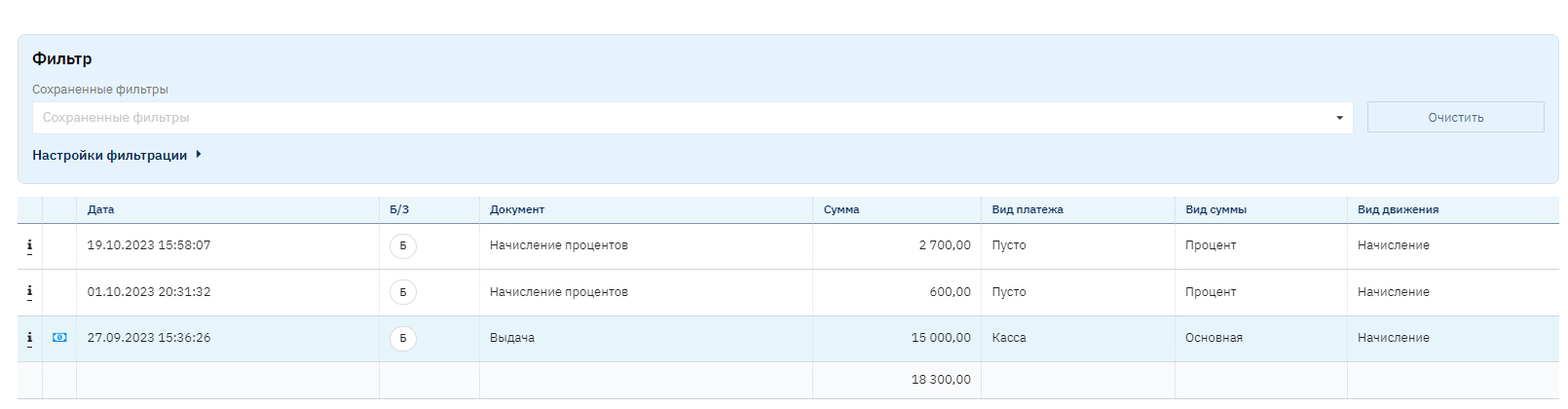Sort by Сумма column header
Image resolution: width=1568 pixels, height=409 pixels.
click(841, 209)
